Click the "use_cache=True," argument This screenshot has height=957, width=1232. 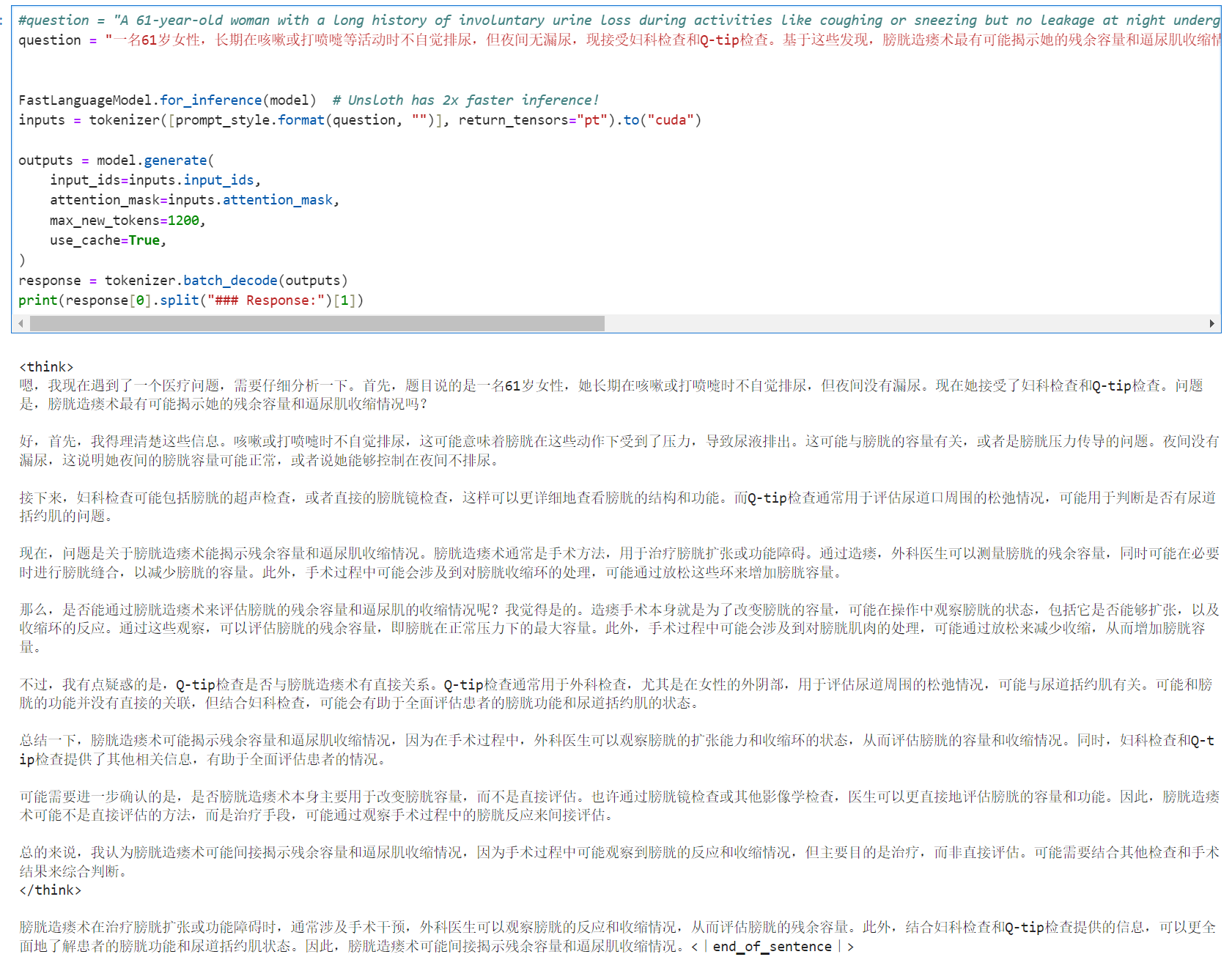pyautogui.click(x=108, y=240)
